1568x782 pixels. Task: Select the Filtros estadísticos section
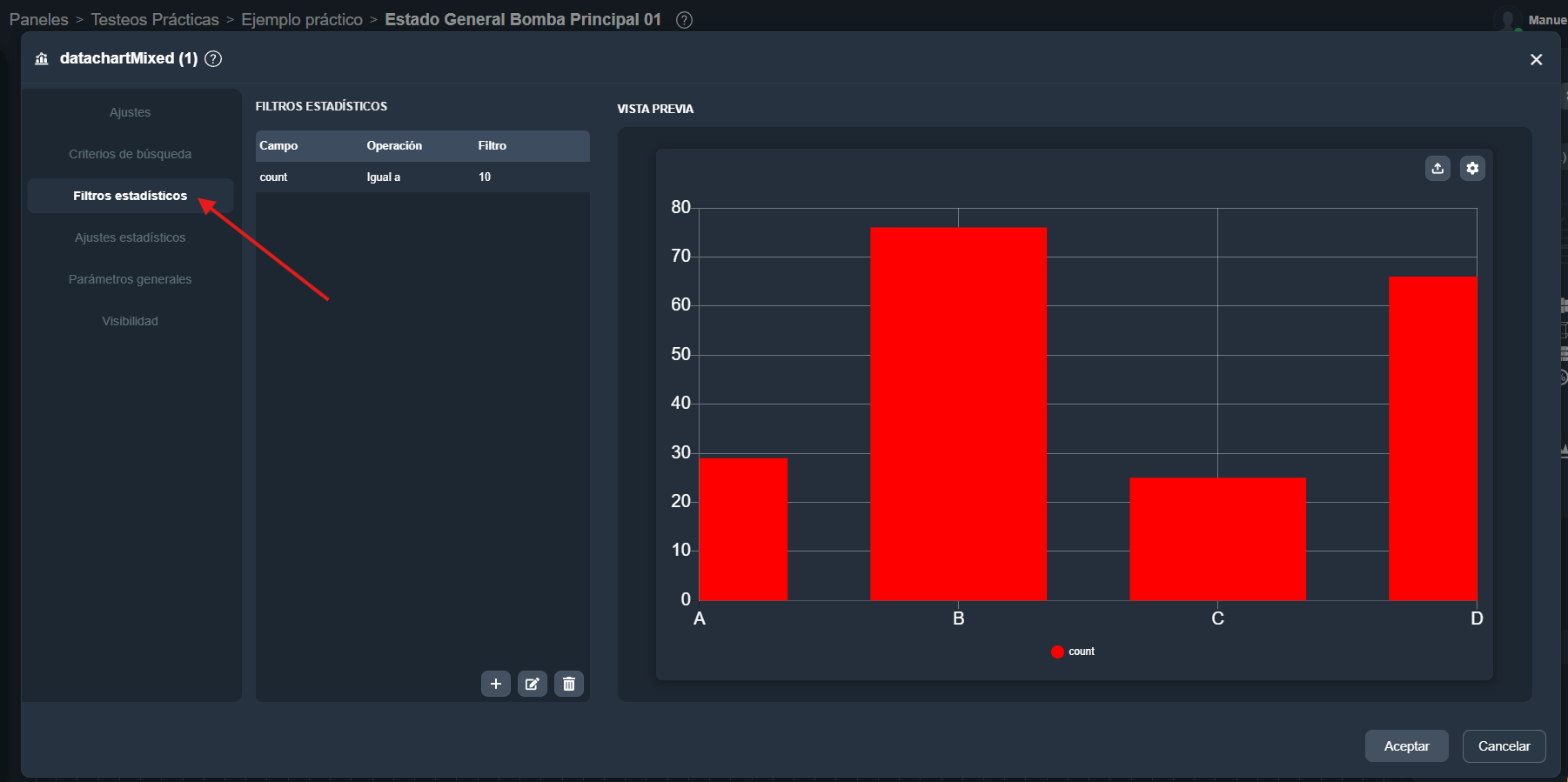[131, 196]
